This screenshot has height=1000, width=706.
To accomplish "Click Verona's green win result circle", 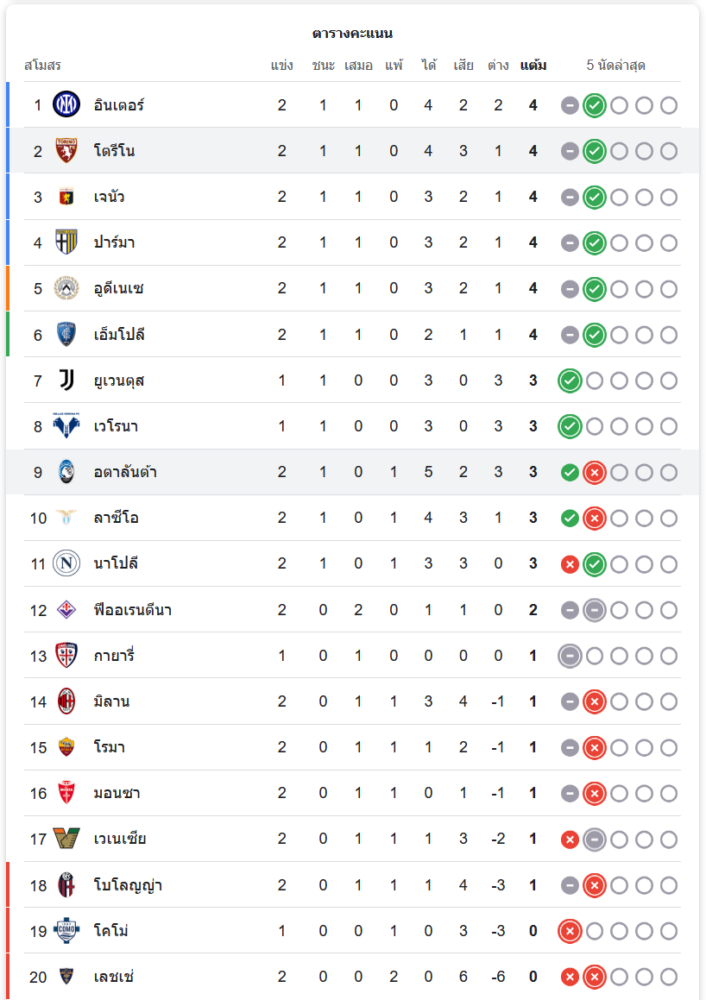I will (x=570, y=426).
